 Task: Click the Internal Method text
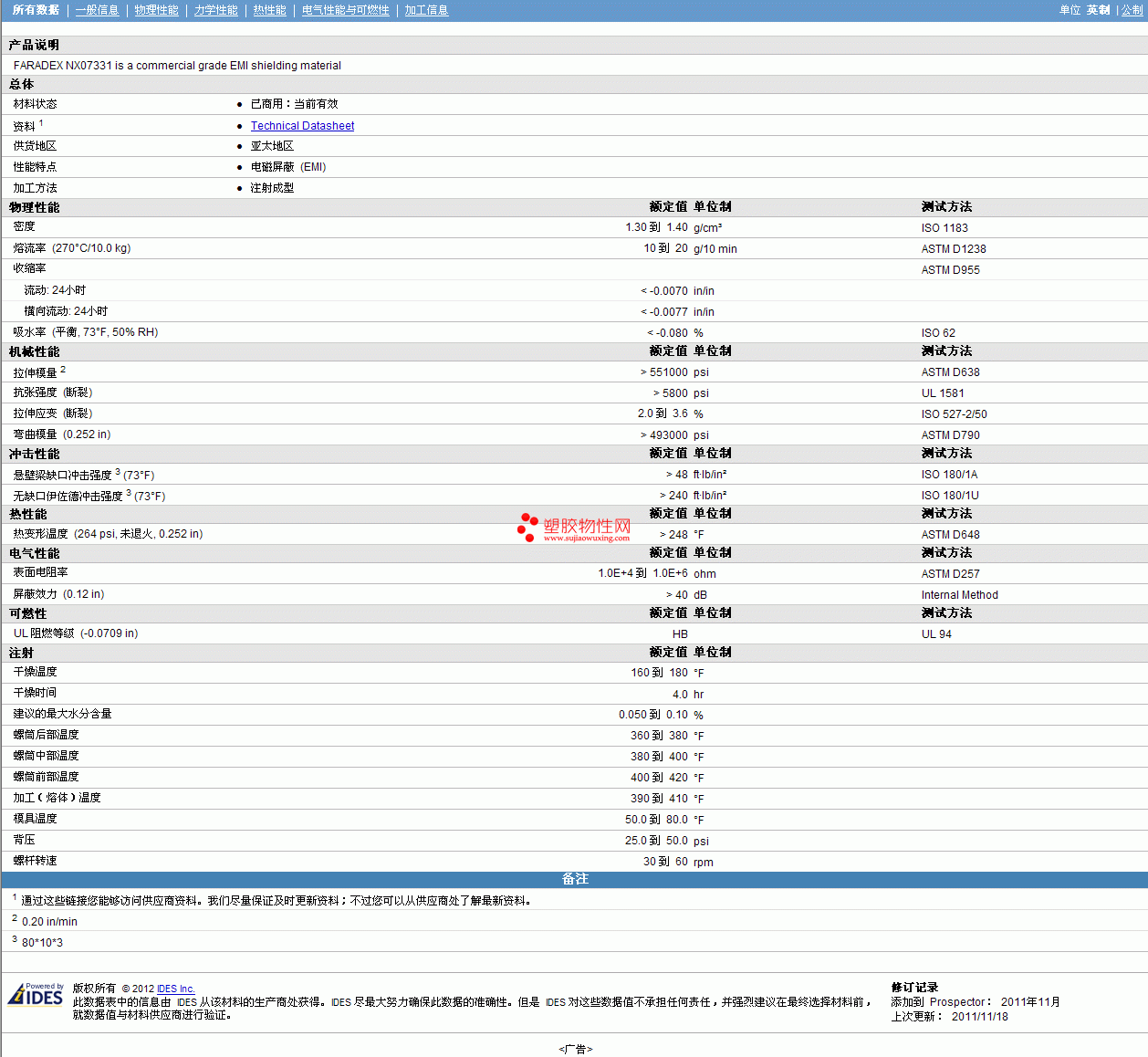pos(959,595)
